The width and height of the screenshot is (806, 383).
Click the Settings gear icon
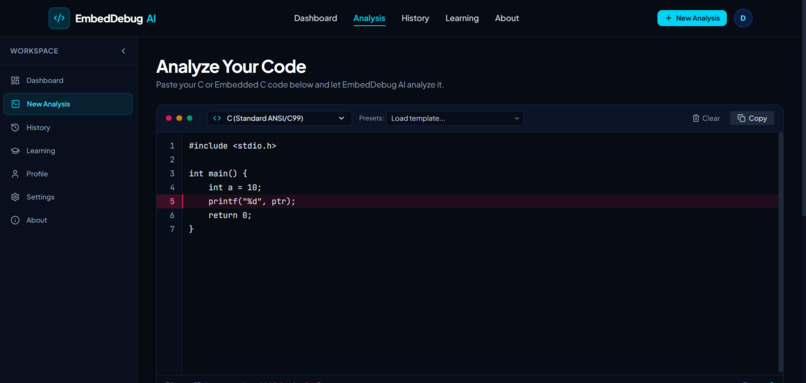pyautogui.click(x=15, y=197)
